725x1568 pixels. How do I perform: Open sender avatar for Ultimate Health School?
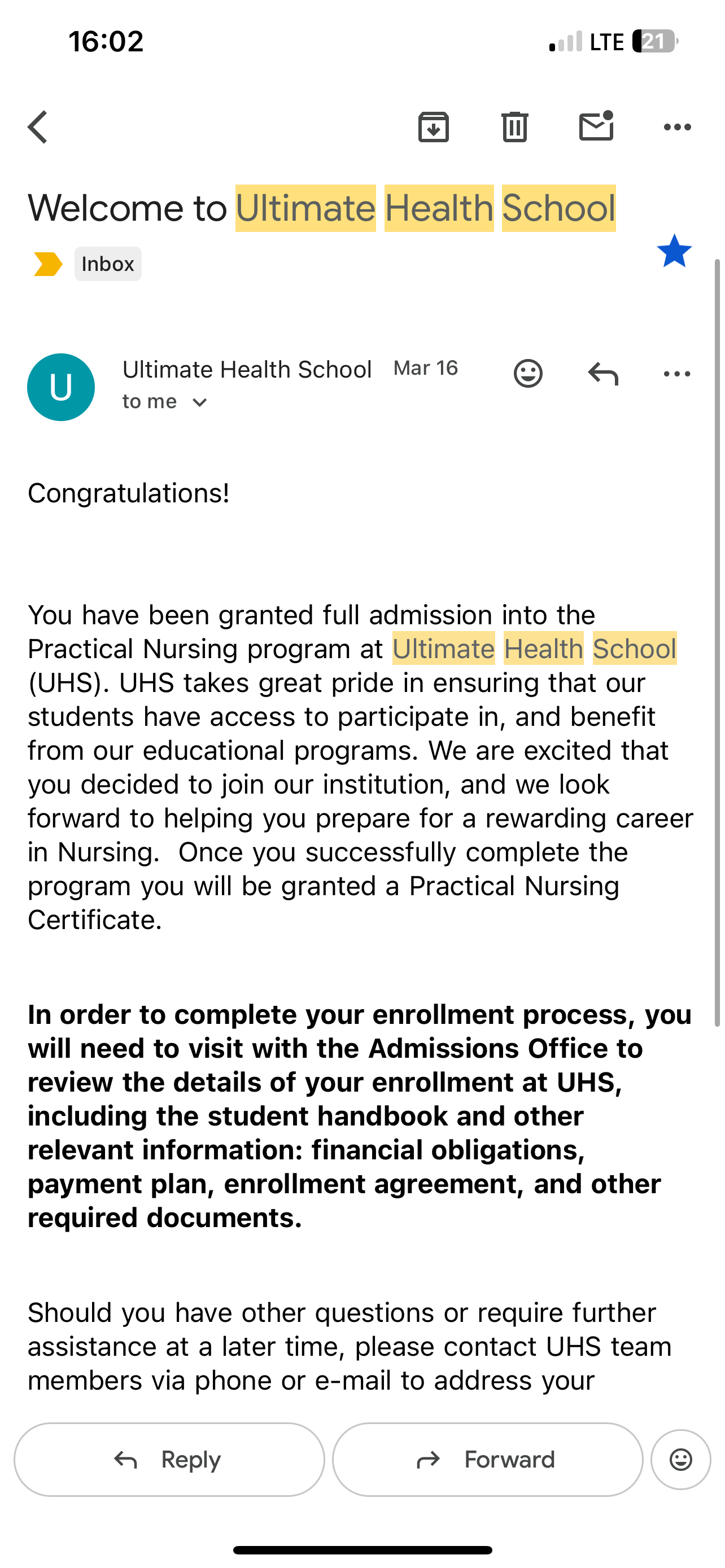pyautogui.click(x=61, y=387)
